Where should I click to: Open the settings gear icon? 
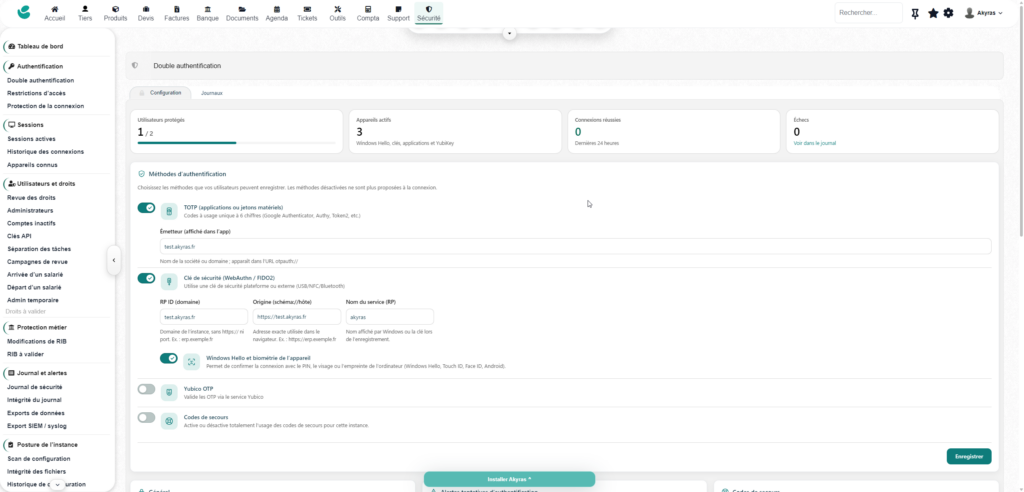point(948,13)
